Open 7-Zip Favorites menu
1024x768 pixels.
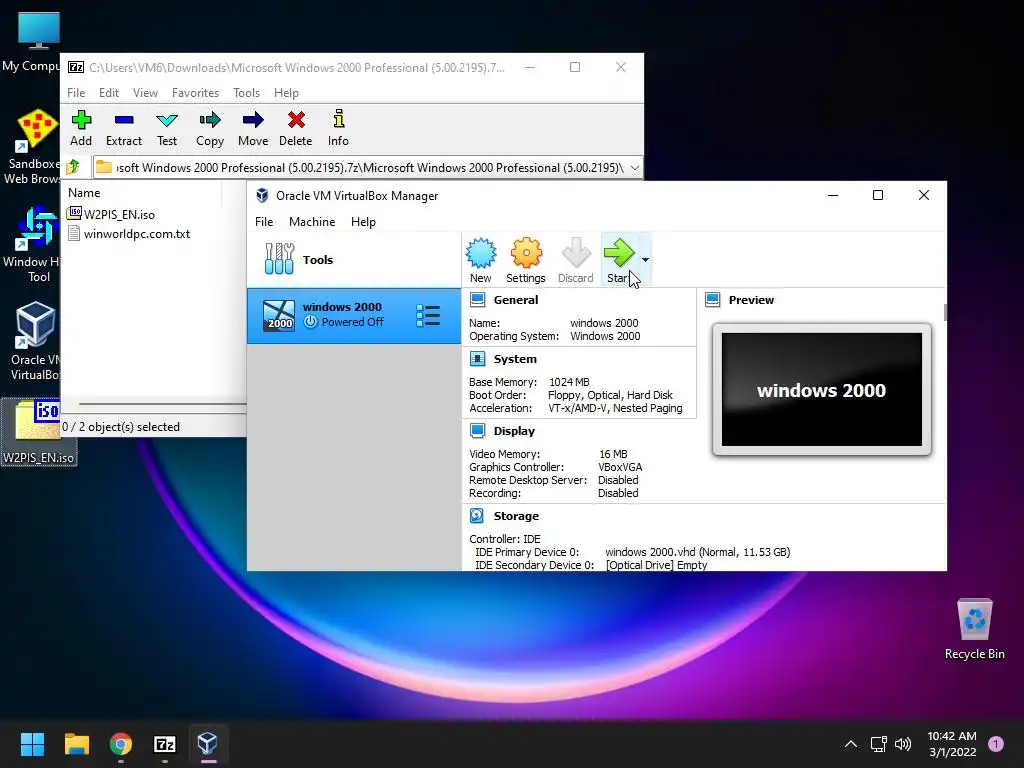195,93
